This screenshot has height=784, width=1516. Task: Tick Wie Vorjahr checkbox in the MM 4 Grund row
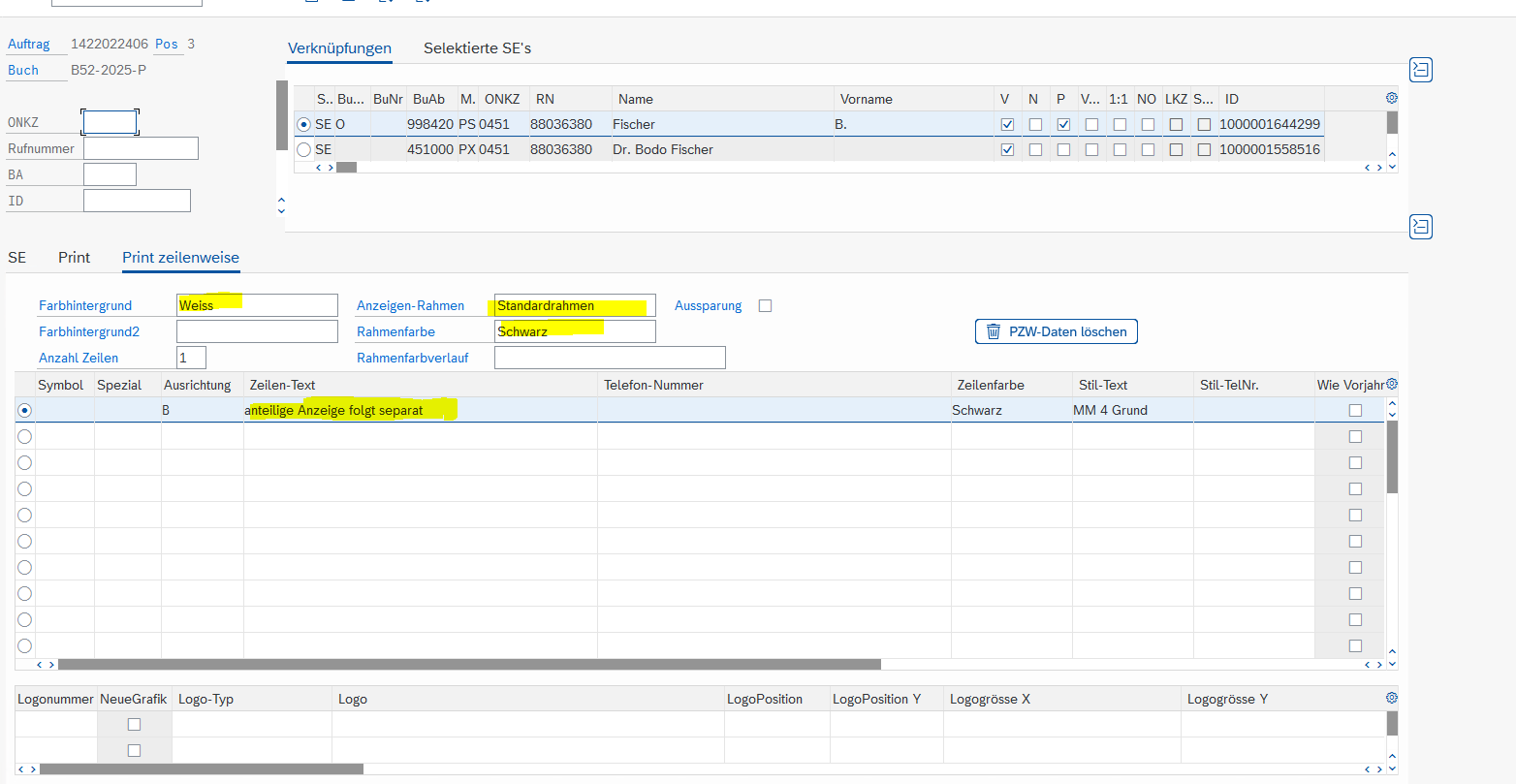pyautogui.click(x=1355, y=410)
